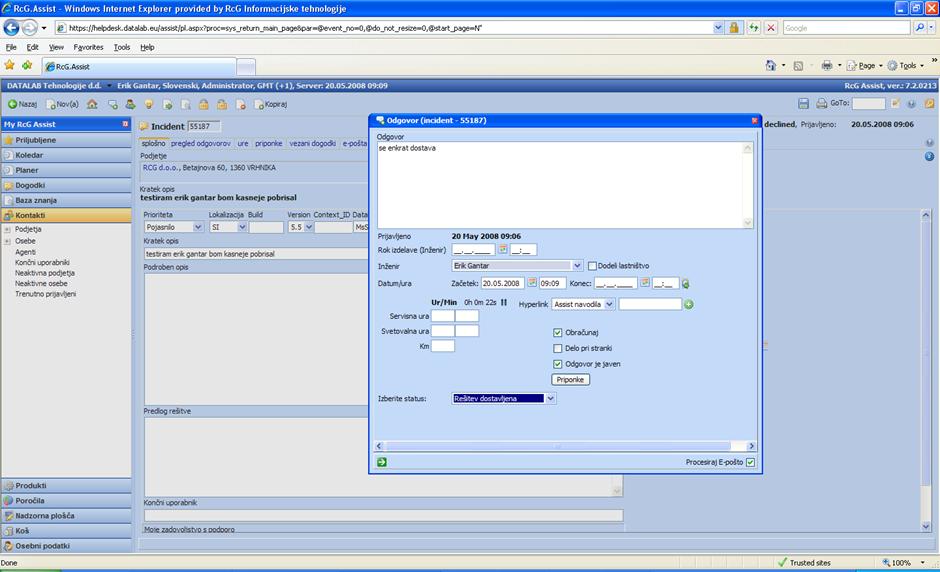Open the Version 5.5 dropdown

(x=309, y=227)
